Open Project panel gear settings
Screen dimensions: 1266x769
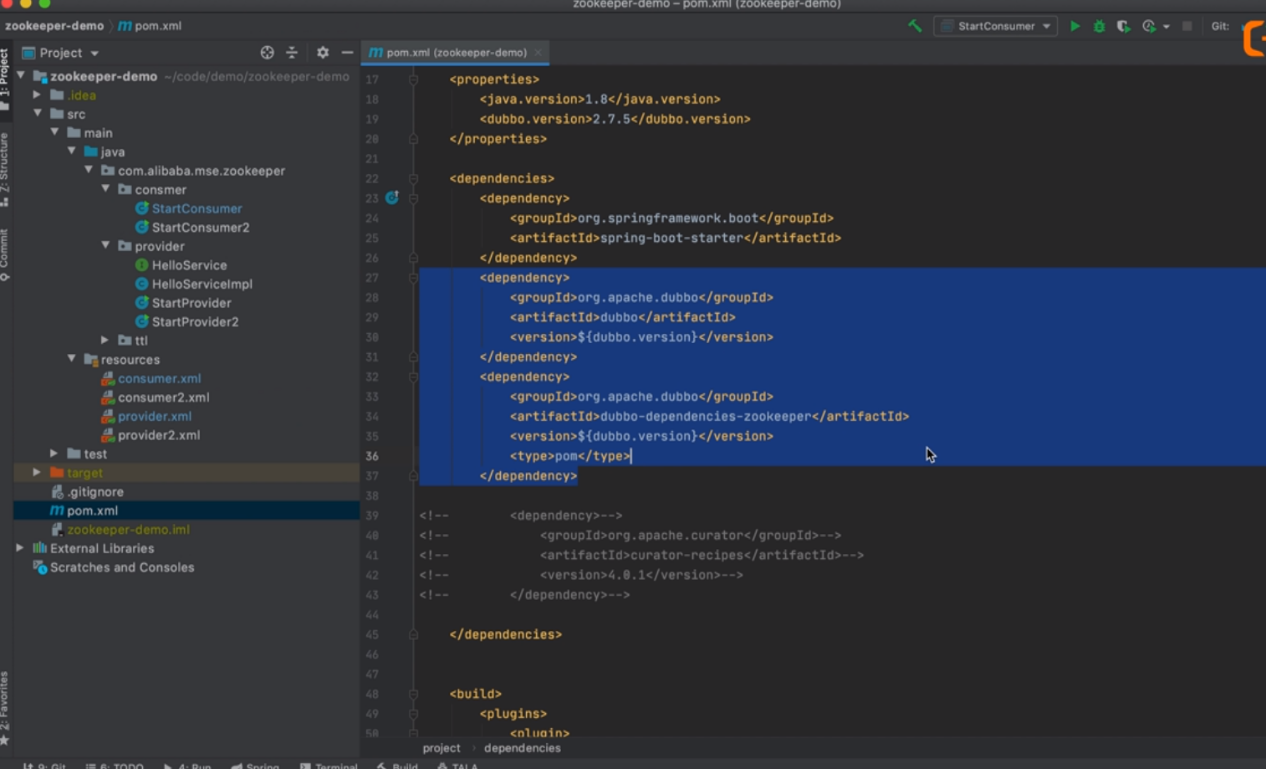click(322, 52)
